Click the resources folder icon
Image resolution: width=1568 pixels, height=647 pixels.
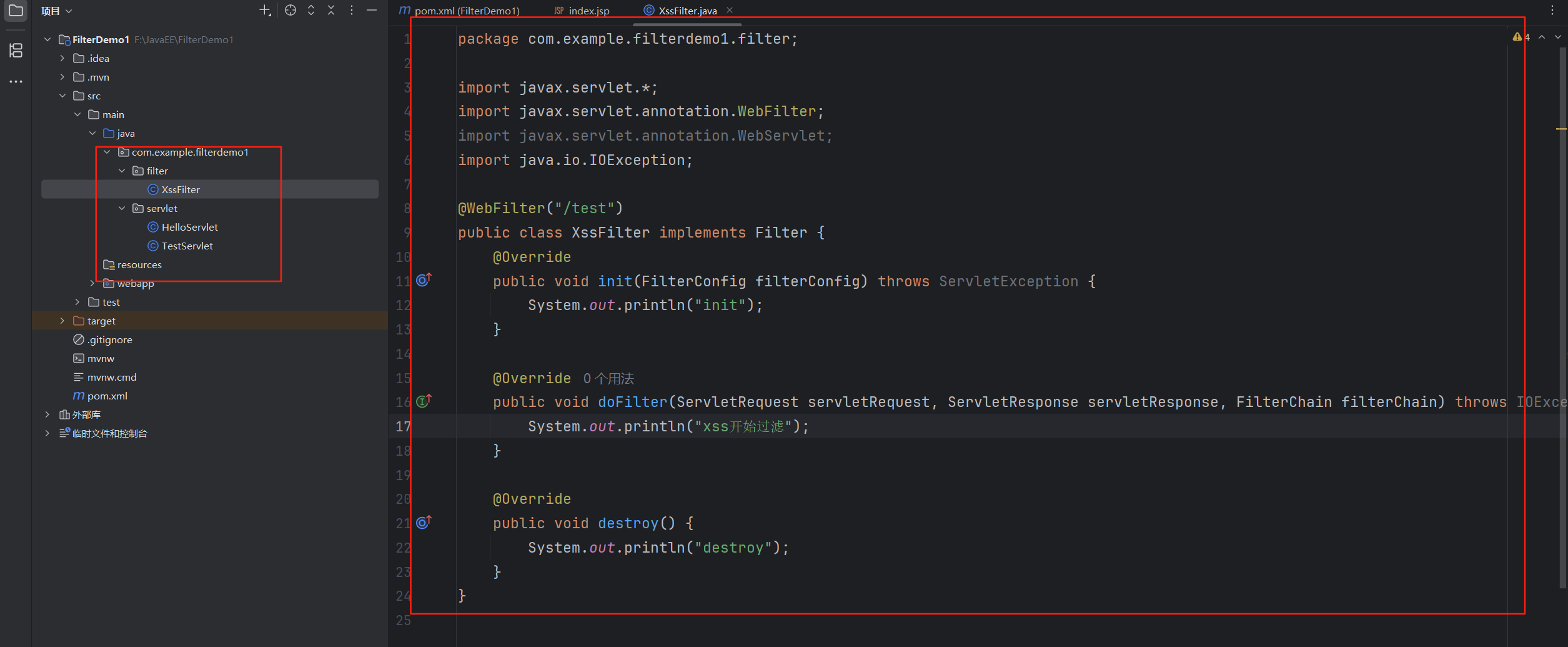pyautogui.click(x=109, y=264)
